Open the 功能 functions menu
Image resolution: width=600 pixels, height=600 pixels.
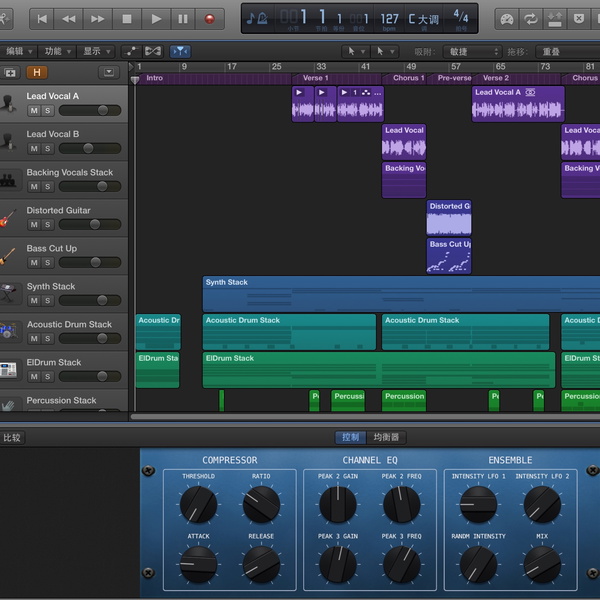click(x=56, y=51)
